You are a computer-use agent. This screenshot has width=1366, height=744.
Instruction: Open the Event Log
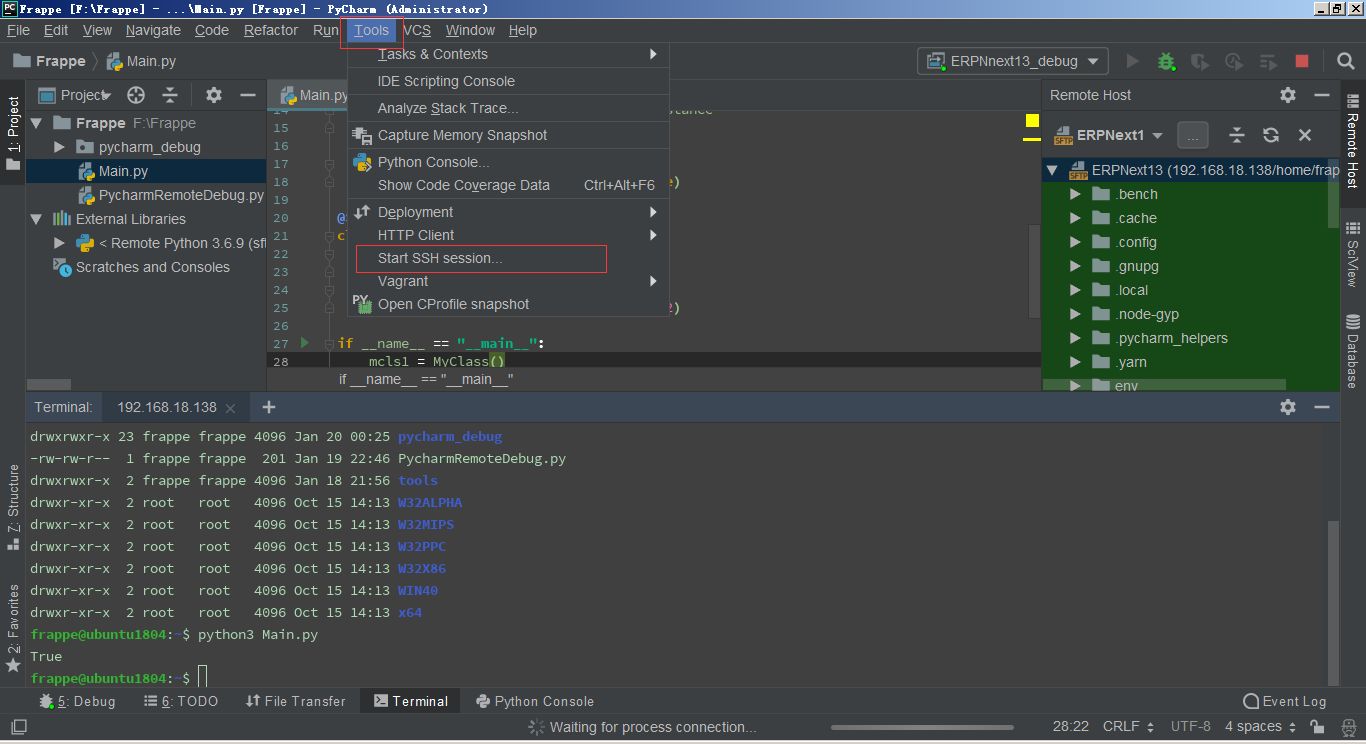point(1284,701)
